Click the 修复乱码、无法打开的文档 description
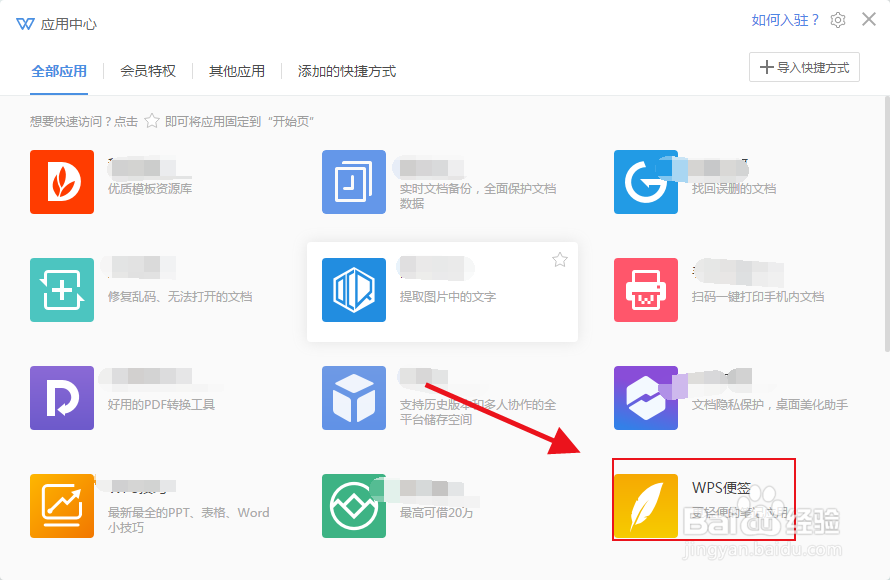The width and height of the screenshot is (890, 580). pos(180,297)
